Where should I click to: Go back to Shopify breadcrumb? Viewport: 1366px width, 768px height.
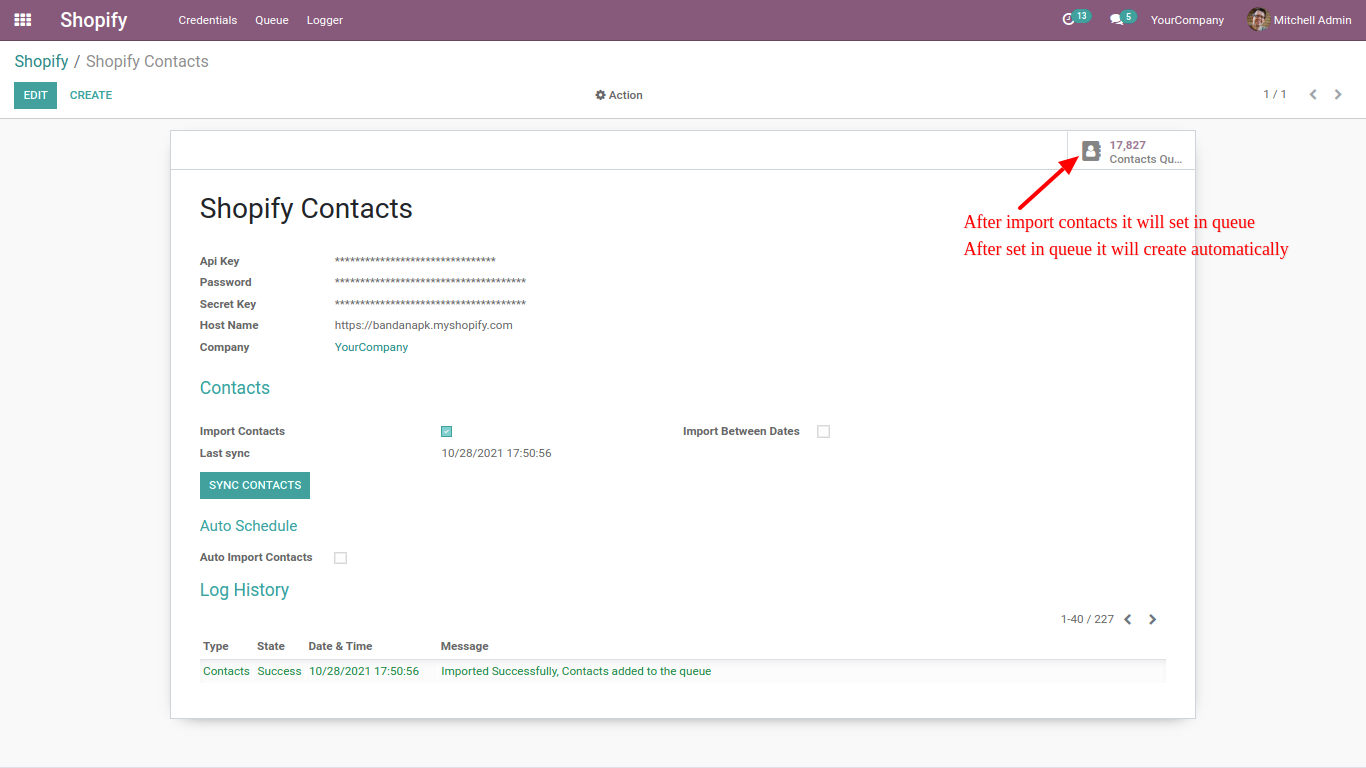click(x=41, y=61)
